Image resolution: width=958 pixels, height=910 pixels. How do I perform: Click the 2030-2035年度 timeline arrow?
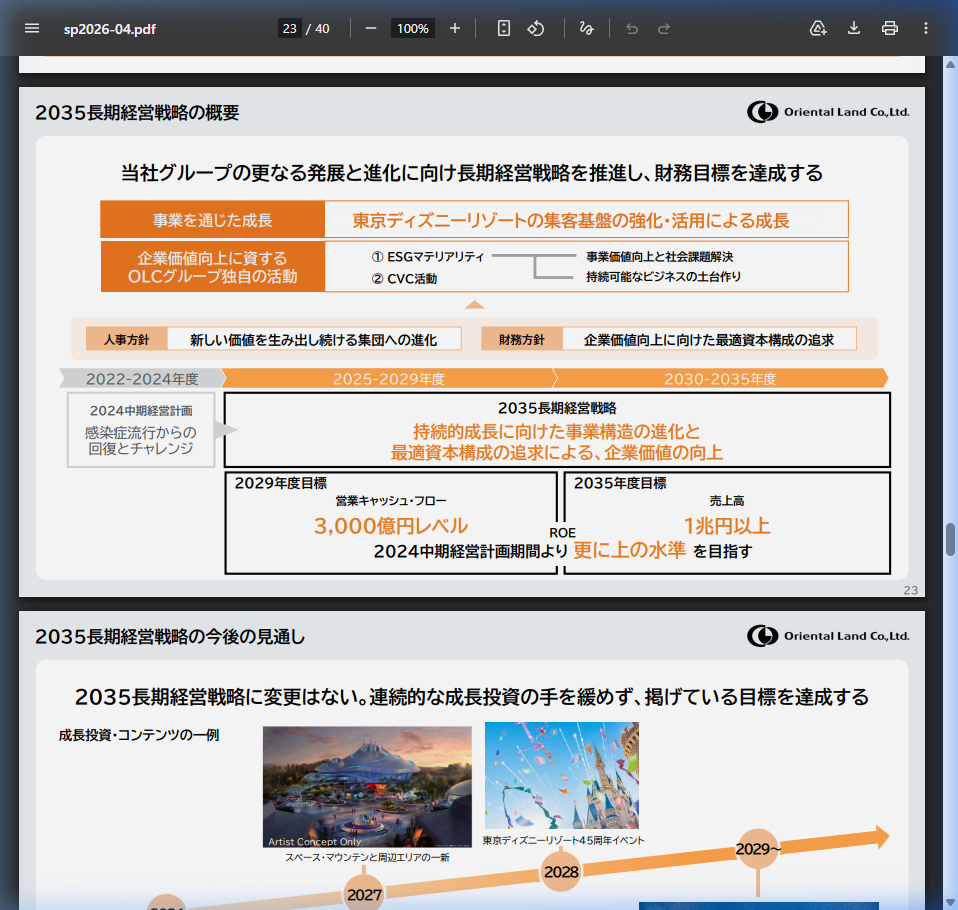click(x=720, y=378)
